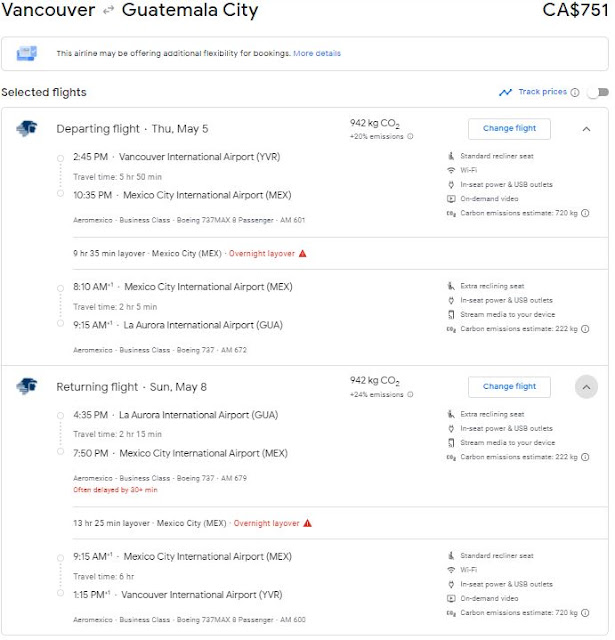This screenshot has width=615, height=640.
Task: Click the stream media icon for AM 679
Action: pos(451,443)
